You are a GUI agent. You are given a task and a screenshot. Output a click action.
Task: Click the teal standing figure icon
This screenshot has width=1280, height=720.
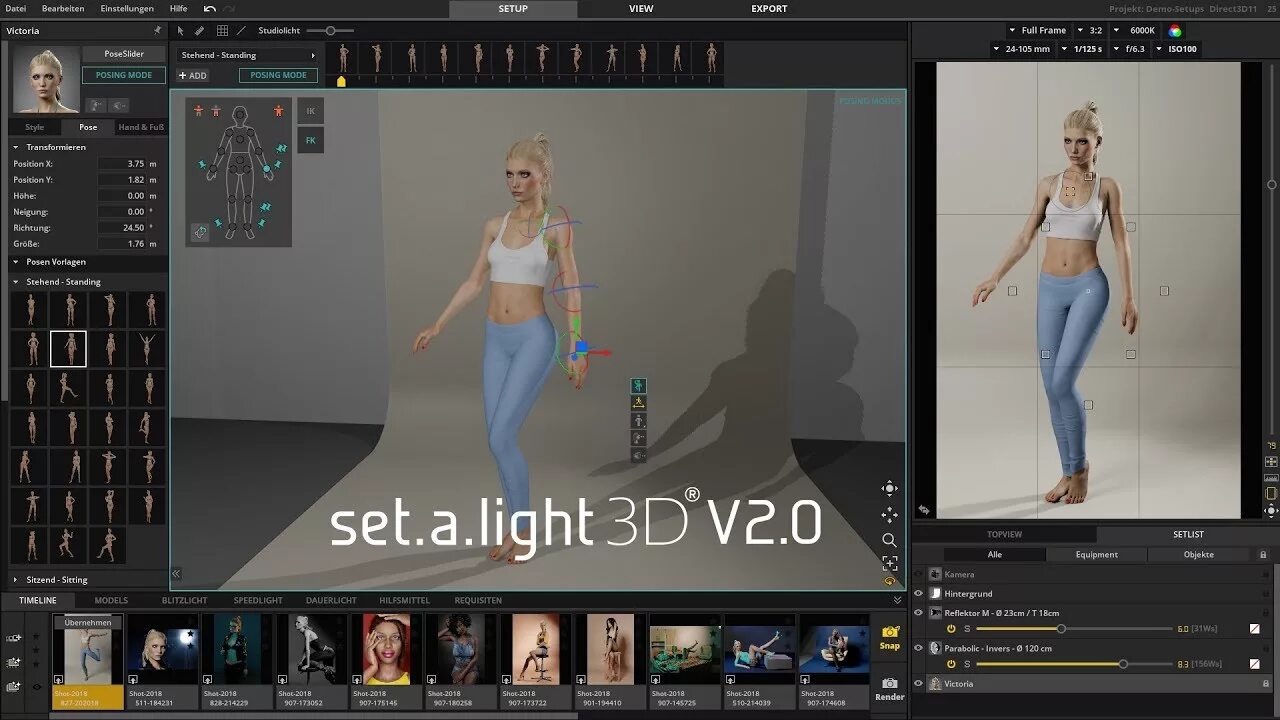(x=638, y=385)
